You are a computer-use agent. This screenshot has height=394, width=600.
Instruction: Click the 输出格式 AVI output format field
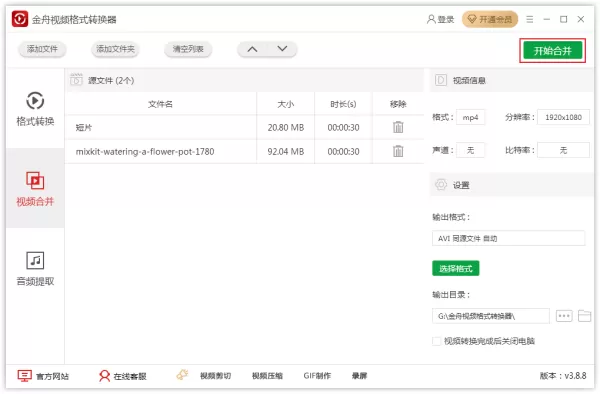coord(509,238)
